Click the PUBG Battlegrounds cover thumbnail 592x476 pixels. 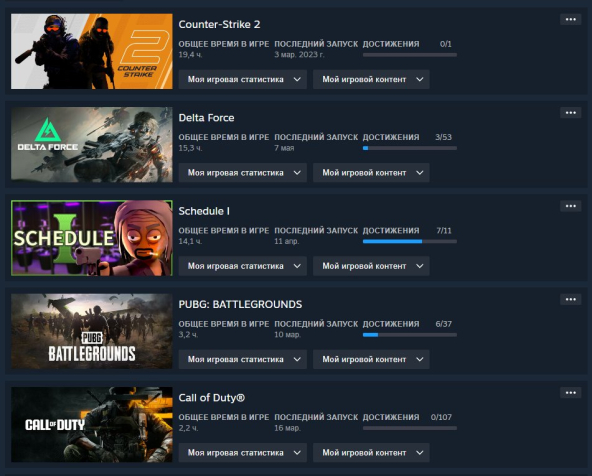[92, 331]
